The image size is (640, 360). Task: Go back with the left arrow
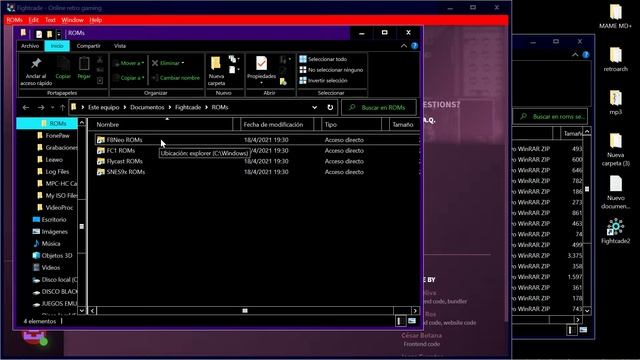tap(26, 107)
